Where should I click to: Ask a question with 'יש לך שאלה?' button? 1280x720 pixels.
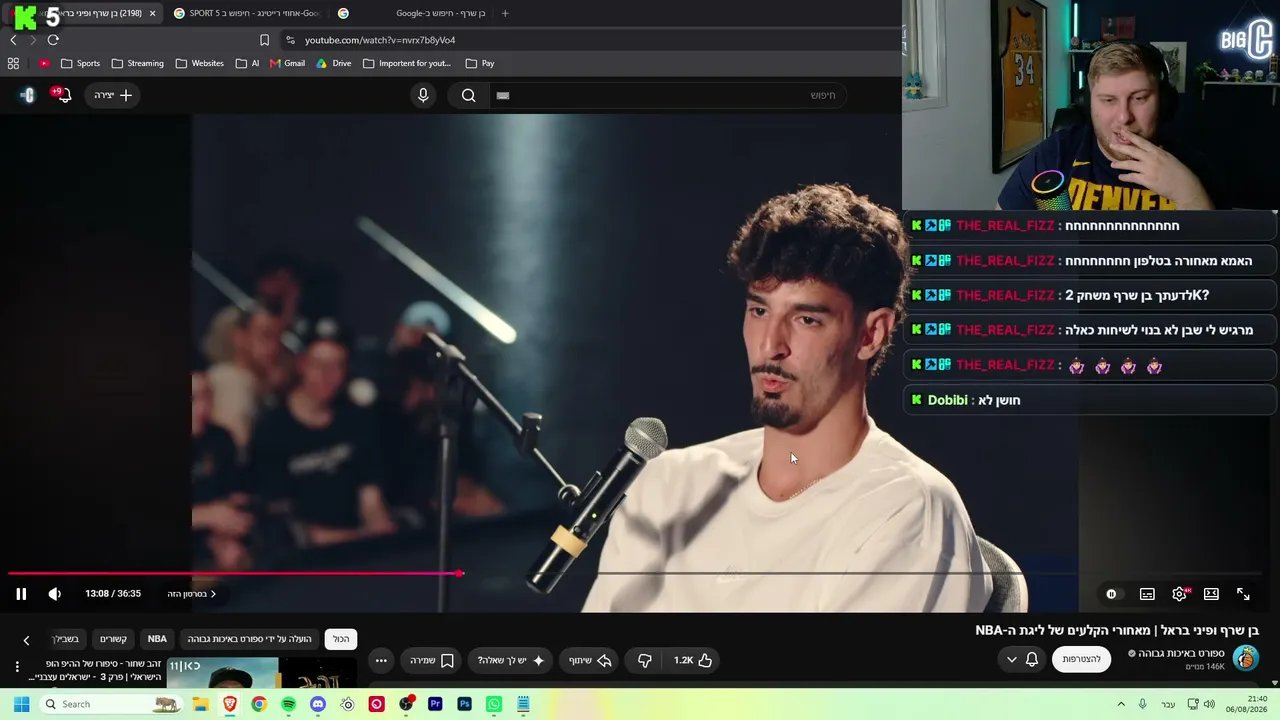coord(511,660)
